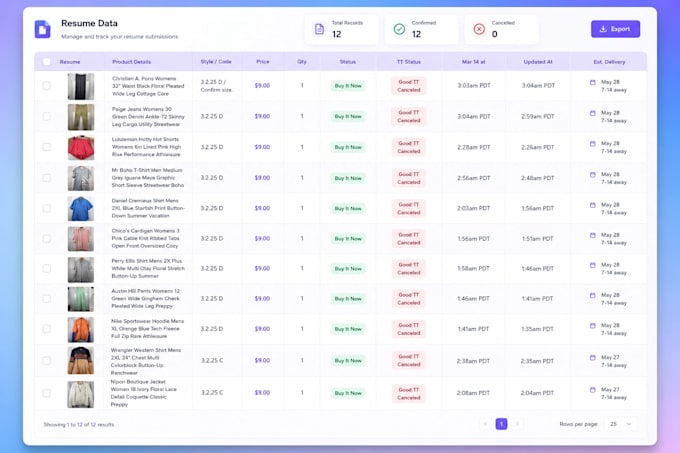This screenshot has height=453, width=680.
Task: Open the orange Nike hoodie thumbnail
Action: tap(81, 329)
